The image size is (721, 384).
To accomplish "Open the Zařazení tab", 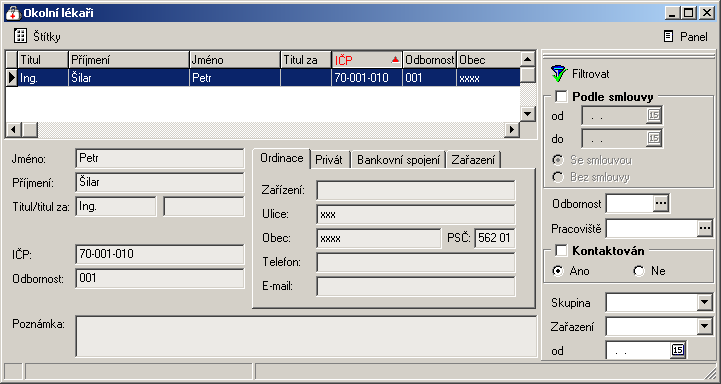I will [473, 160].
